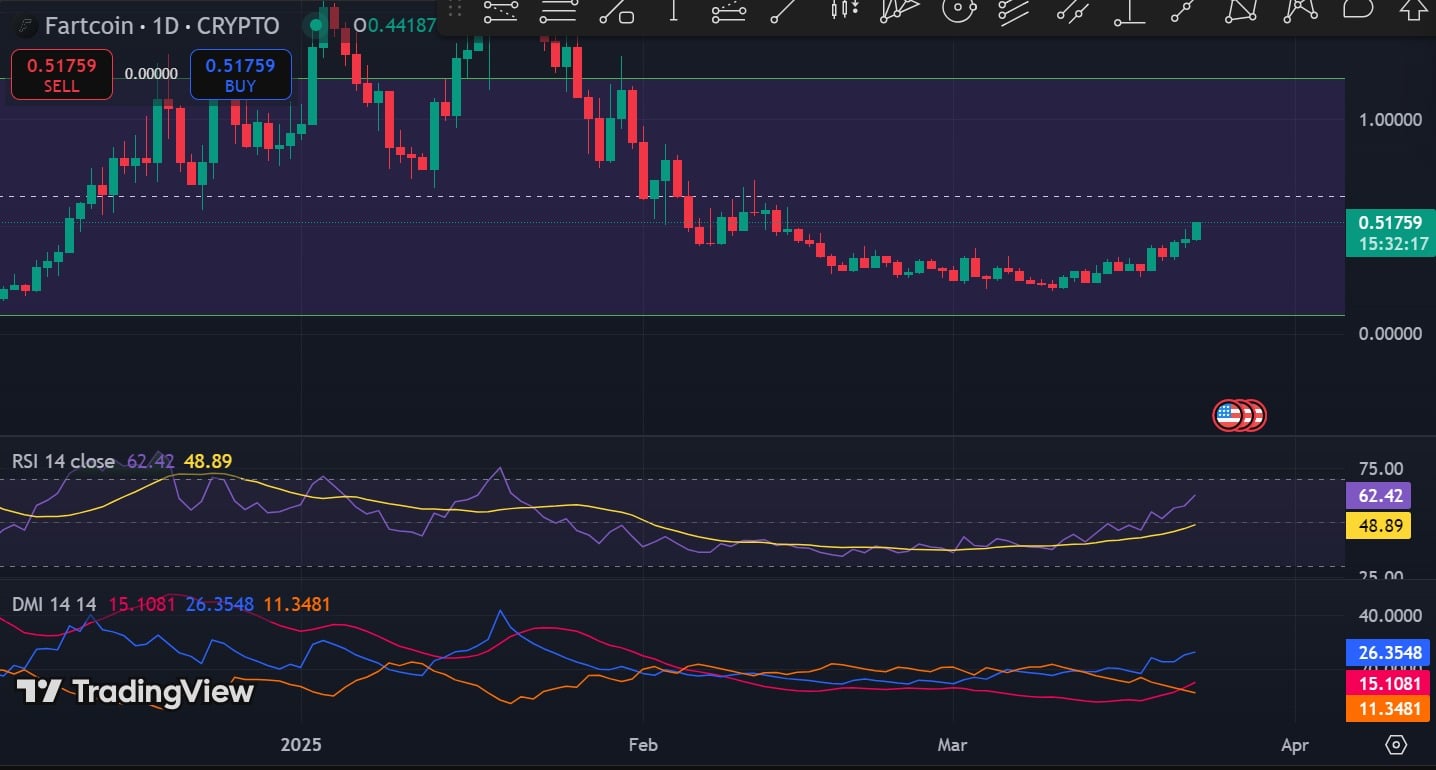Click the current price label 0.51759 on axis
Viewport: 1436px width, 770px height.
pos(1390,233)
